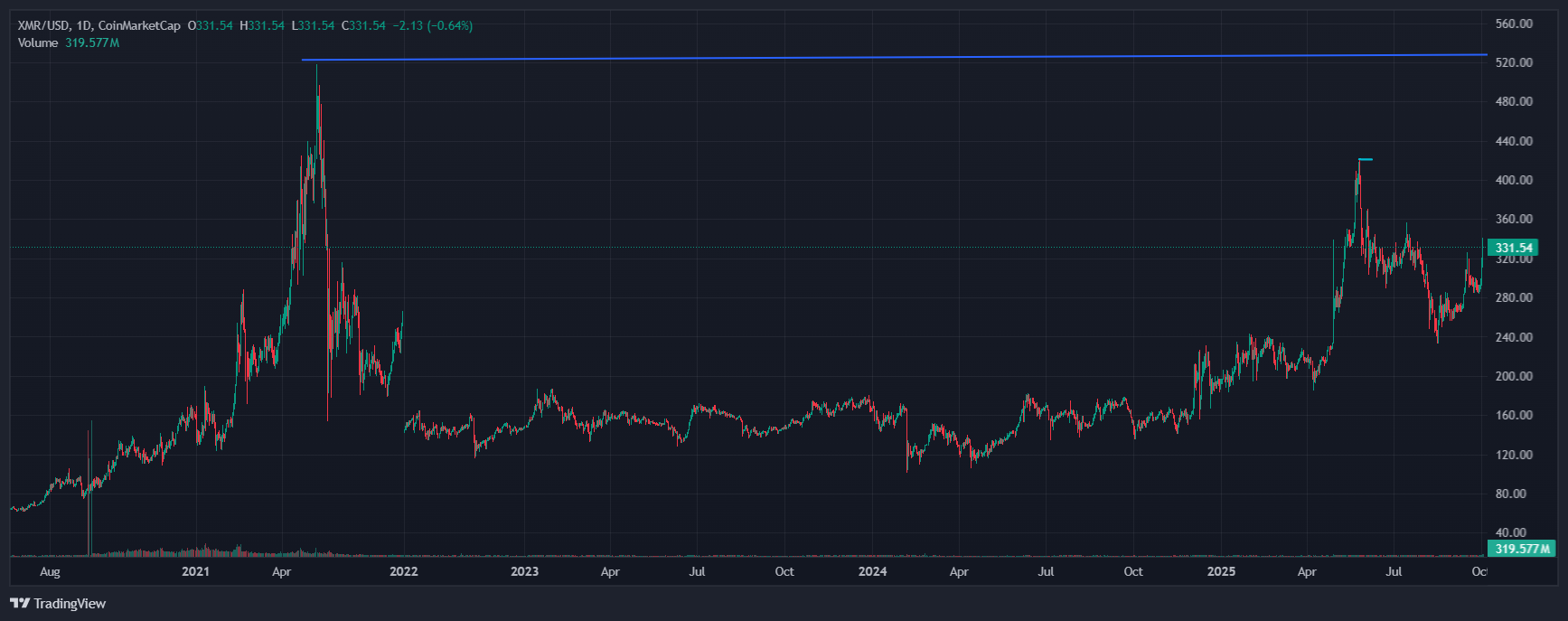Click the Volume indicator label

(38, 42)
